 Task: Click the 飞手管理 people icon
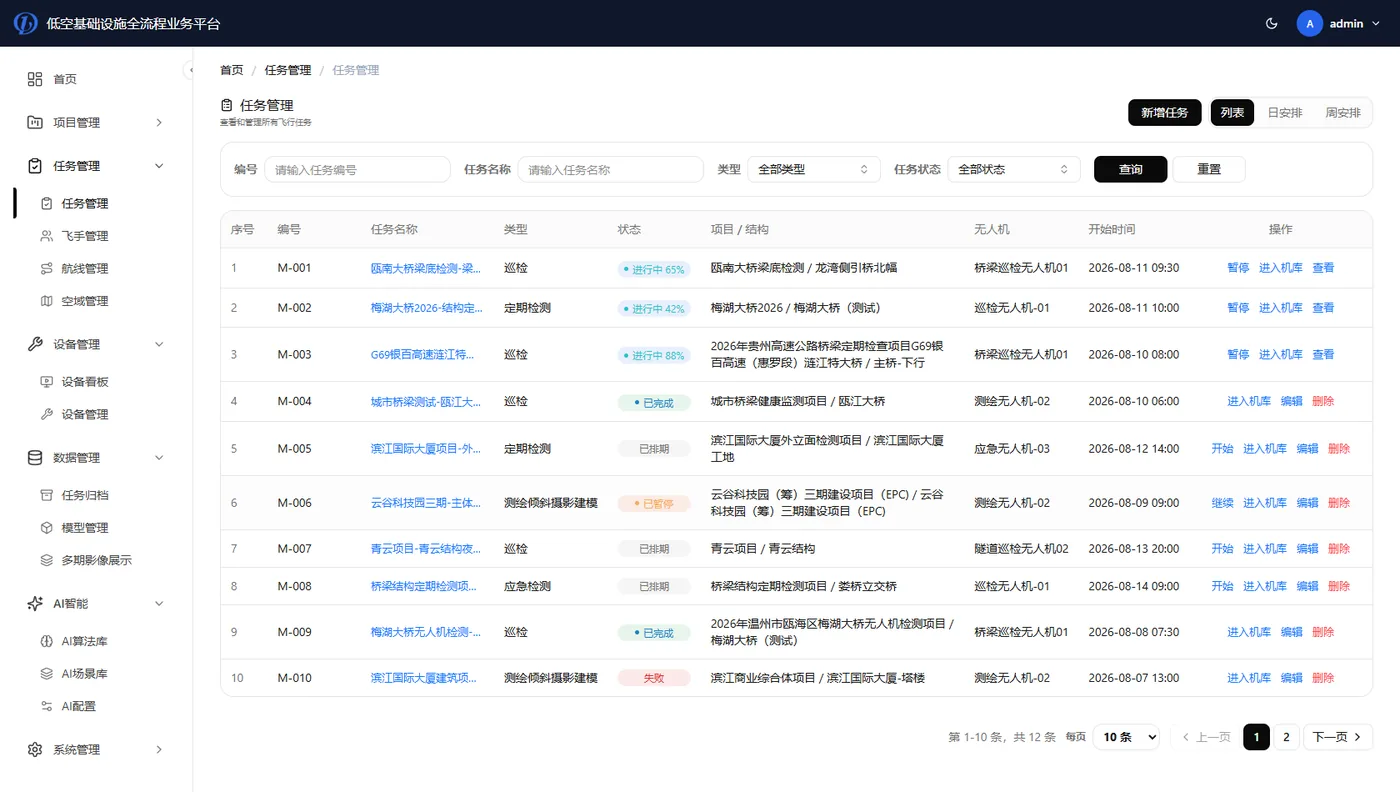coord(46,236)
